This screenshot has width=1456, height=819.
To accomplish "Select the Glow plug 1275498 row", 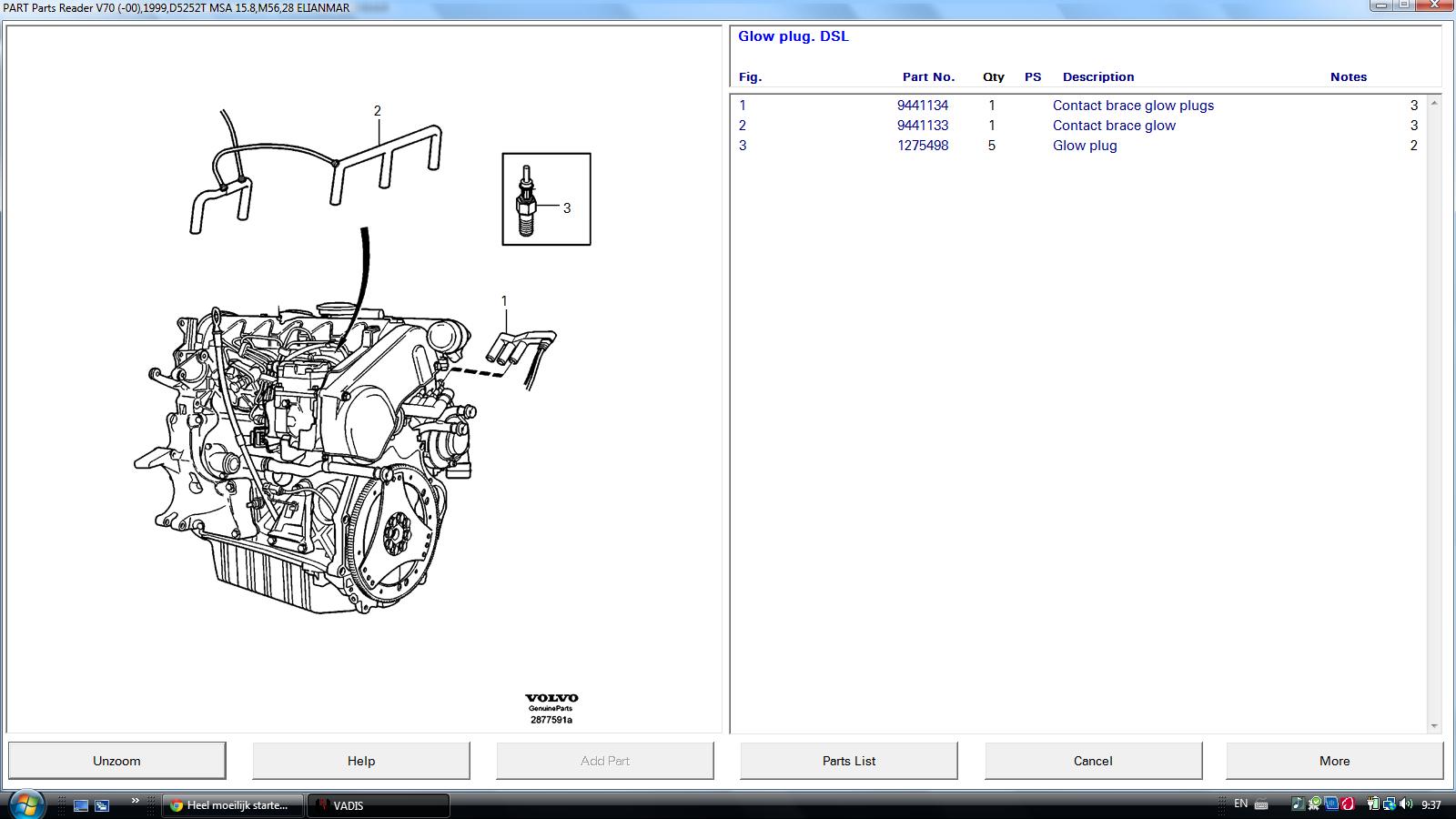I will point(1084,146).
